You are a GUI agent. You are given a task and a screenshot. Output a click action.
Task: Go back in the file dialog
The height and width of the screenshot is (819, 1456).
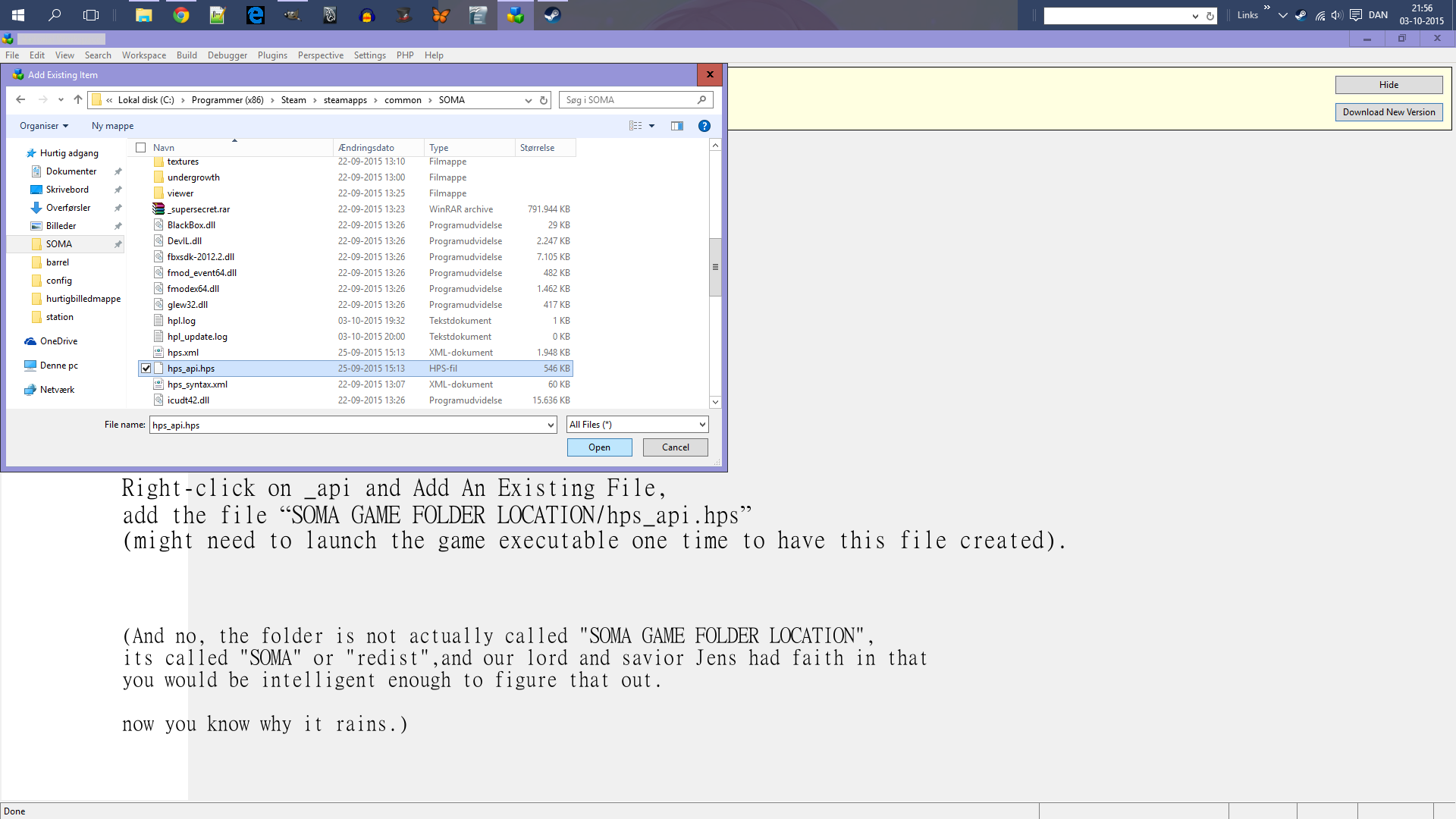[x=20, y=100]
